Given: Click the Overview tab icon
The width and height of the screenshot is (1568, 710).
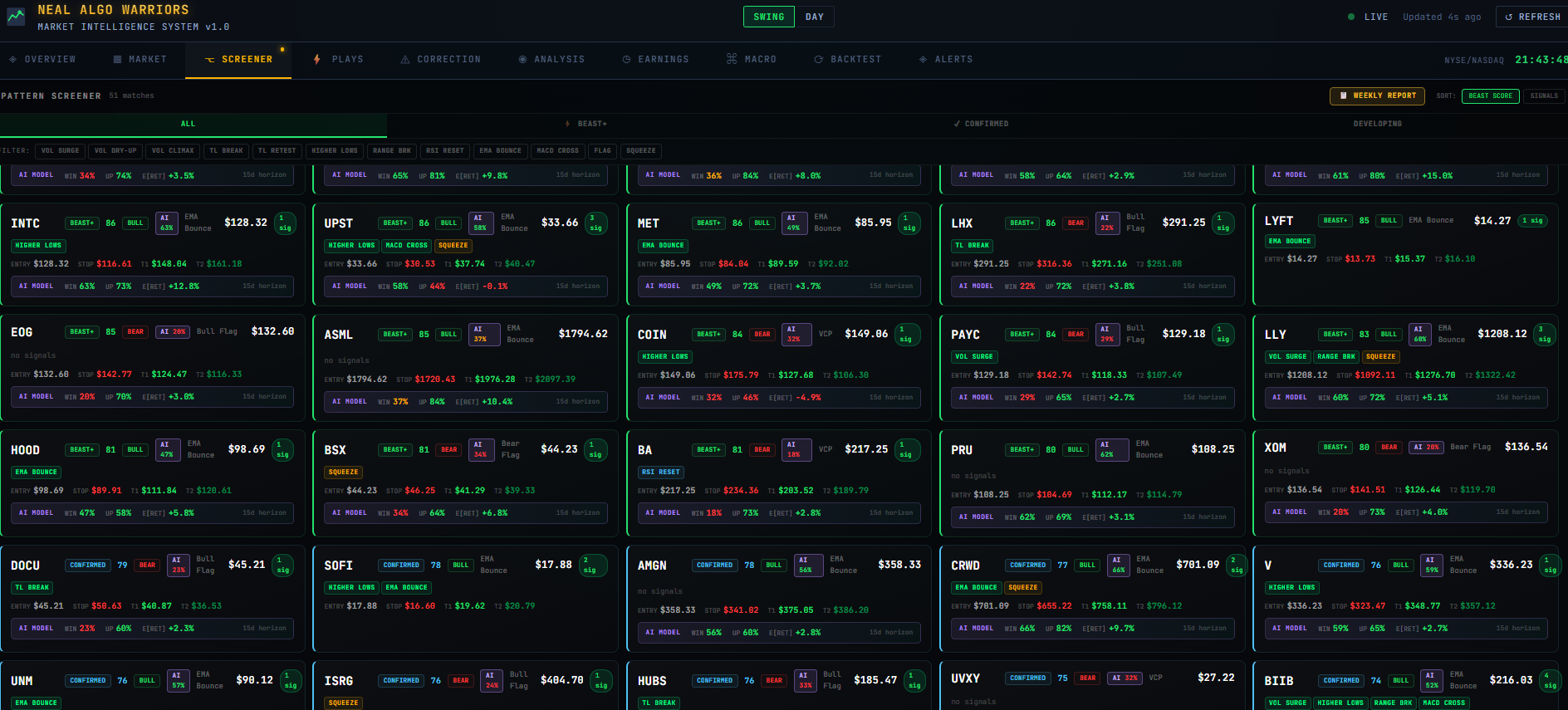Looking at the screenshot, I should tap(12, 60).
